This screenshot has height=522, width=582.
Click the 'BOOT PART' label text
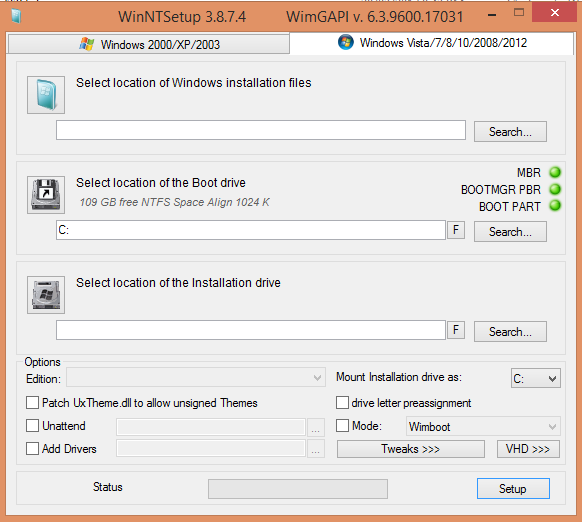tap(510, 206)
